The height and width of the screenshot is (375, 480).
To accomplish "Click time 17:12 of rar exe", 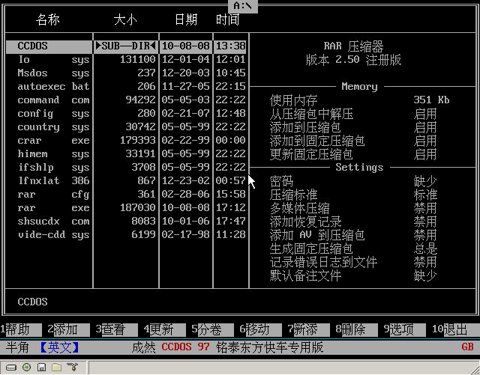I will click(230, 208).
